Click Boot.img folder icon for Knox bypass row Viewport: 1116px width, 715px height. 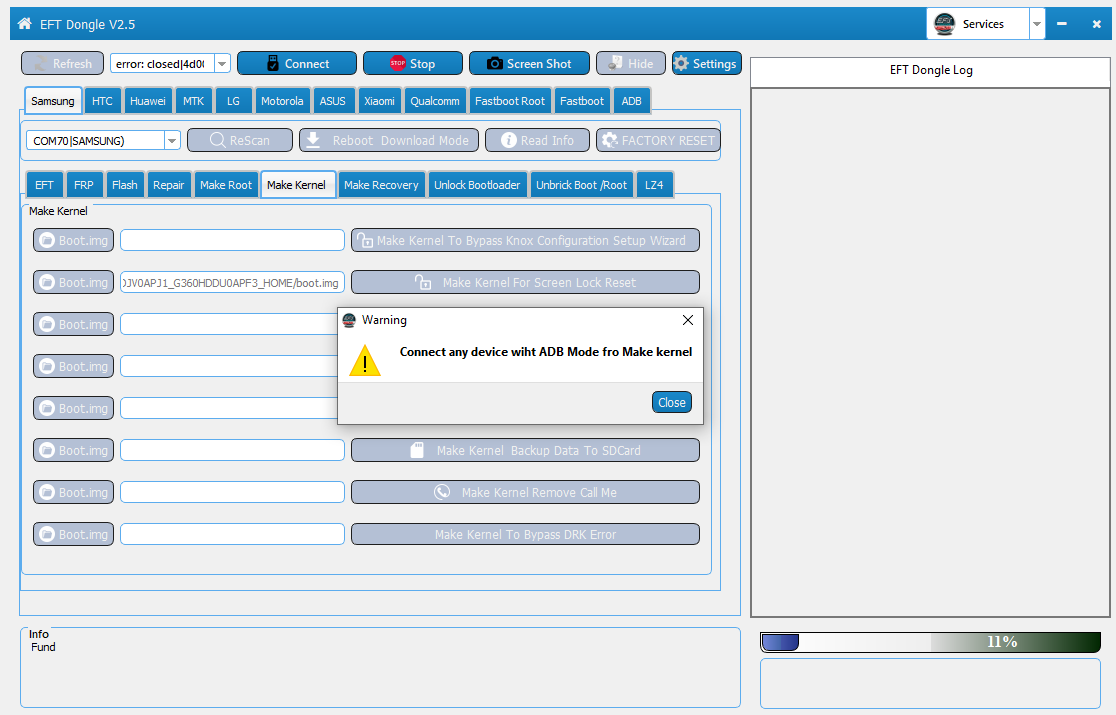[47, 240]
